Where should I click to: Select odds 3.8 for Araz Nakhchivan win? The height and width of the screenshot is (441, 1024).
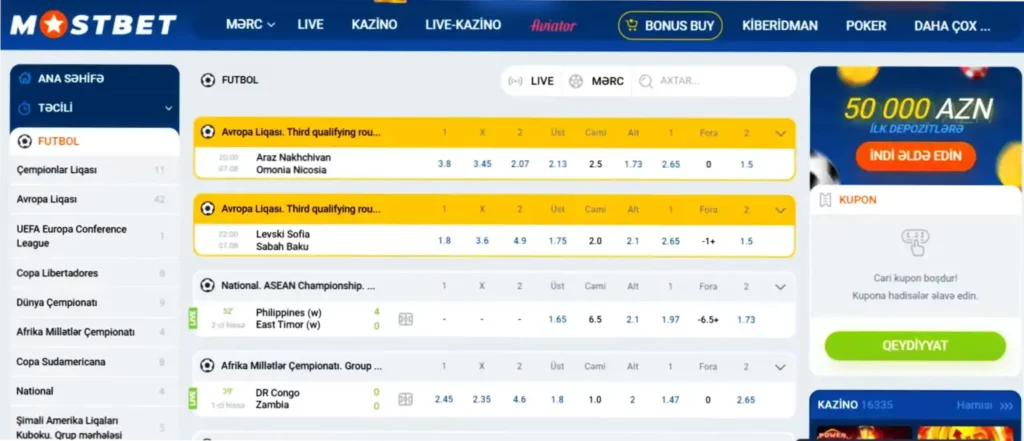tap(444, 163)
